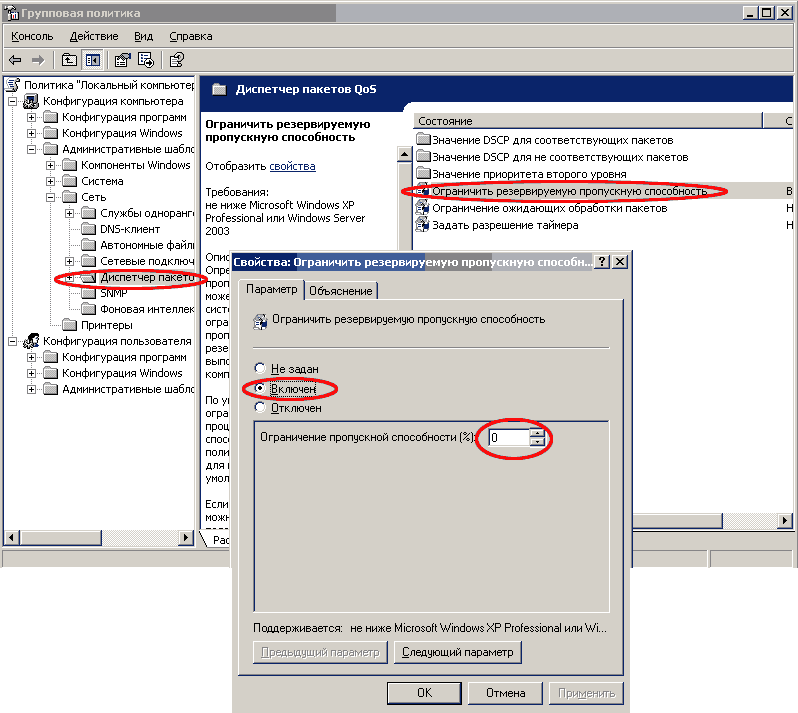
Task: Click the Система folder icon
Action: click(x=69, y=181)
